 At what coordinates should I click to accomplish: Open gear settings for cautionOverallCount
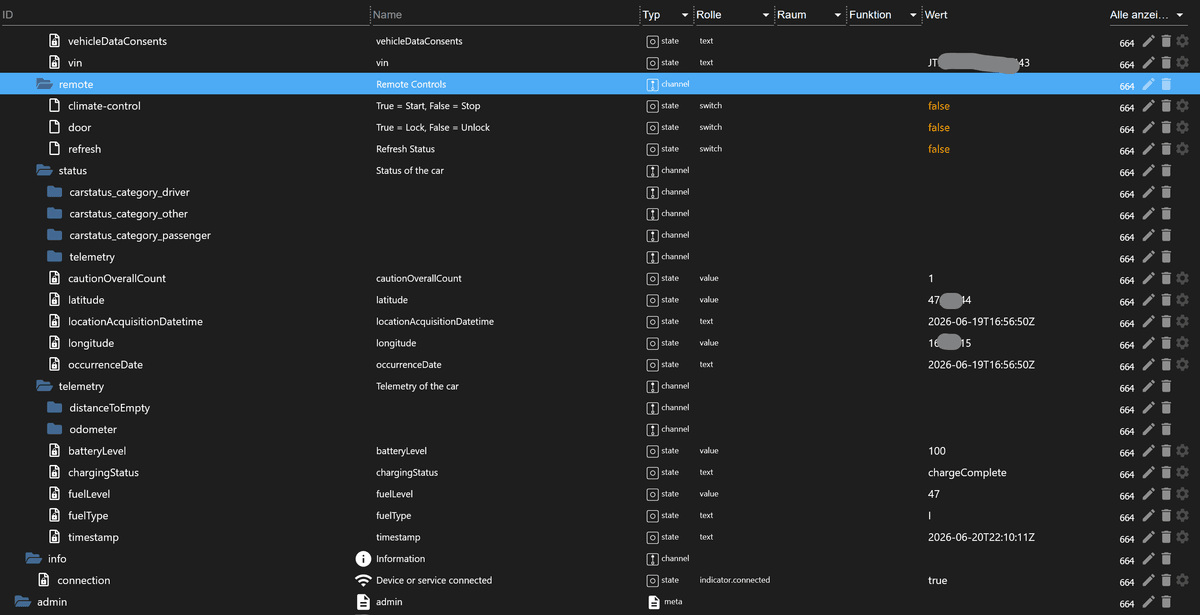(x=1182, y=278)
